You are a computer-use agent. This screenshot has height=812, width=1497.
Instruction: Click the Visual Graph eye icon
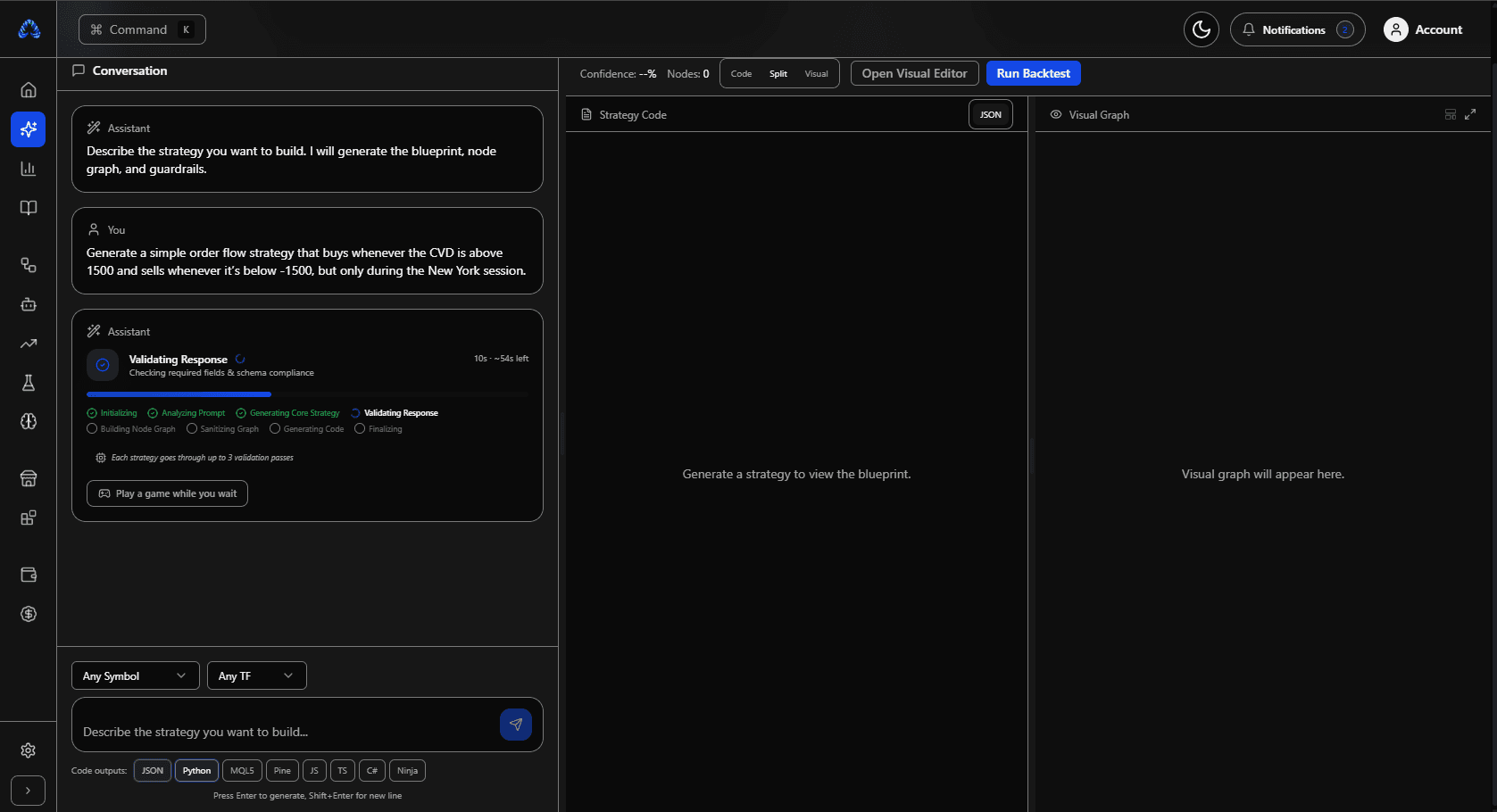(x=1056, y=114)
